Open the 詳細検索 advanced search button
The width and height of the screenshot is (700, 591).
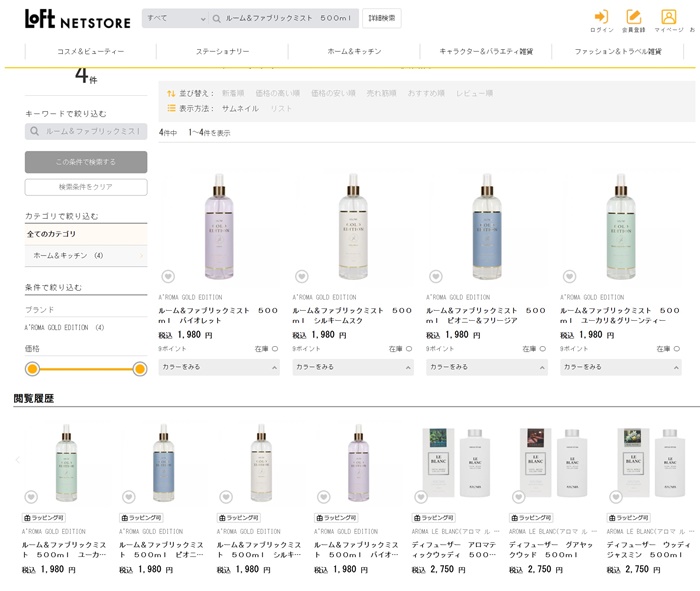[381, 18]
